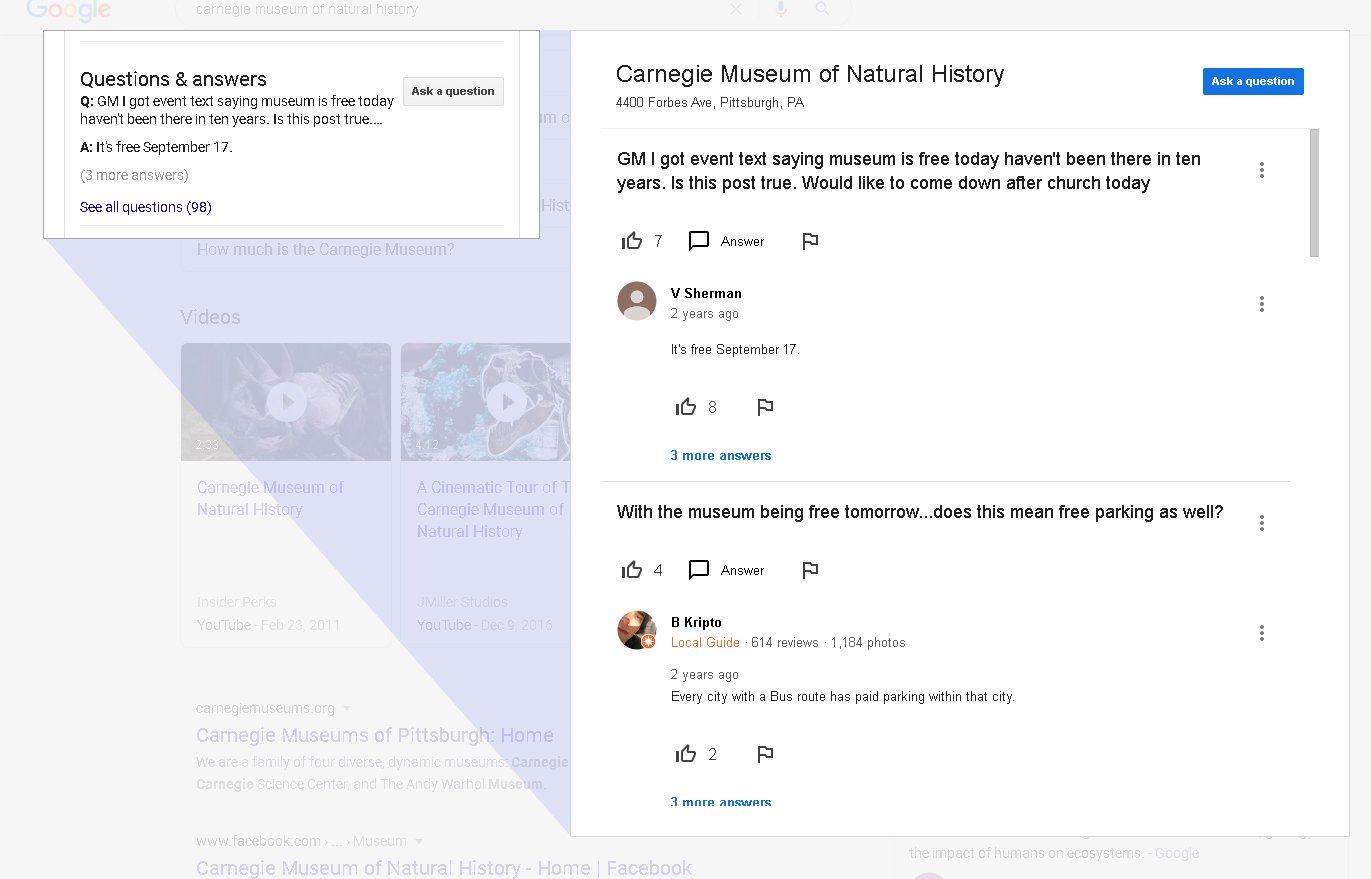The image size is (1371, 879).
Task: Answer the free parking question
Action: tap(727, 570)
